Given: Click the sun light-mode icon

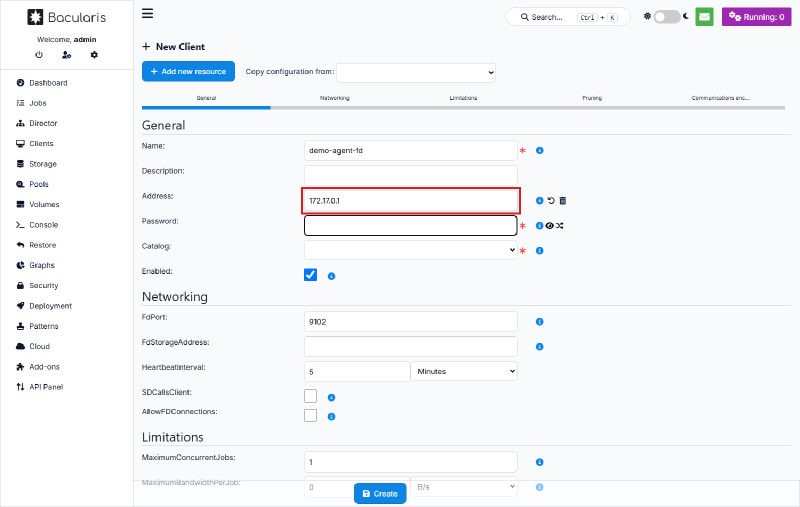Looking at the screenshot, I should tap(647, 16).
